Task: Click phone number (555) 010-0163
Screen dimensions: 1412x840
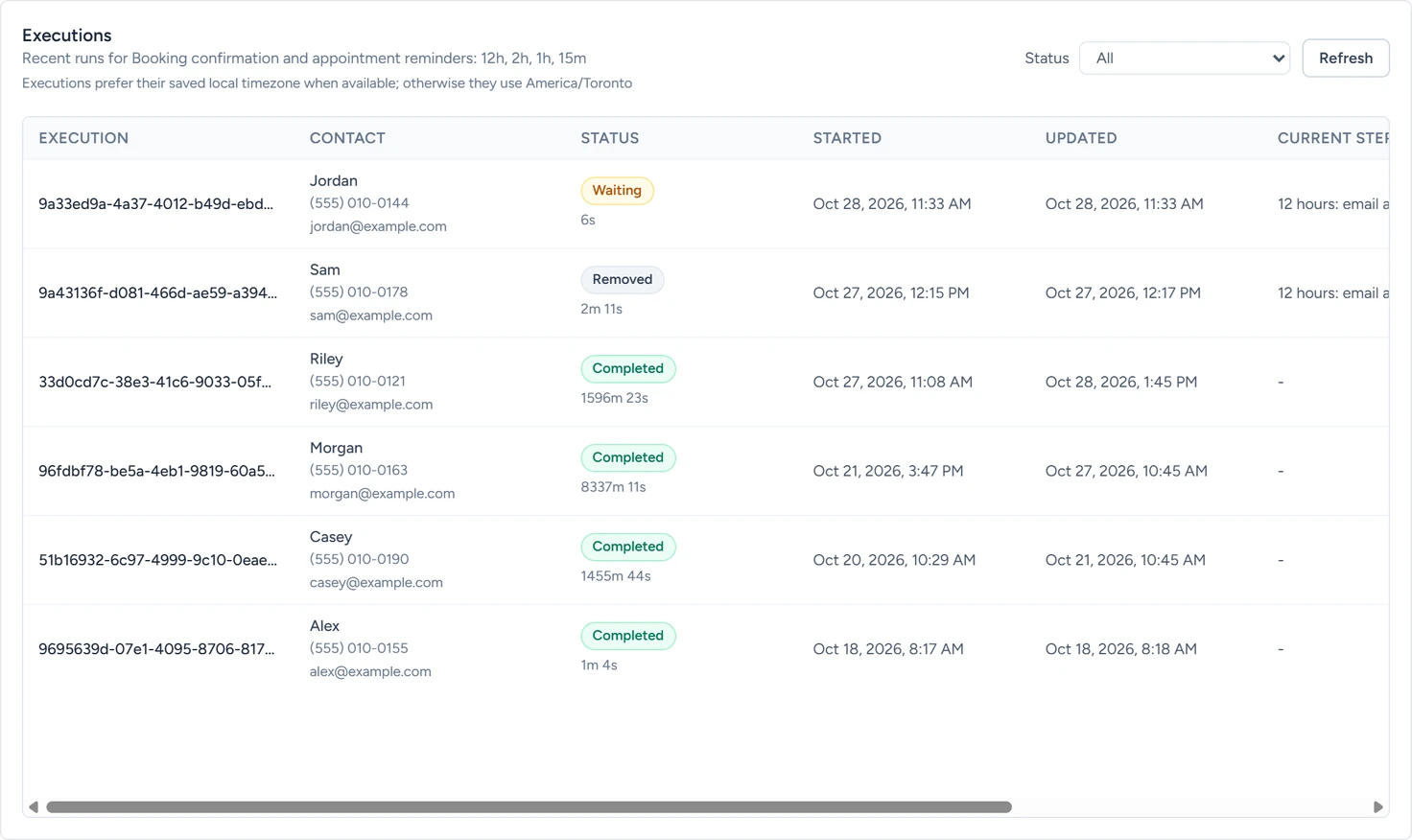Action: 359,471
